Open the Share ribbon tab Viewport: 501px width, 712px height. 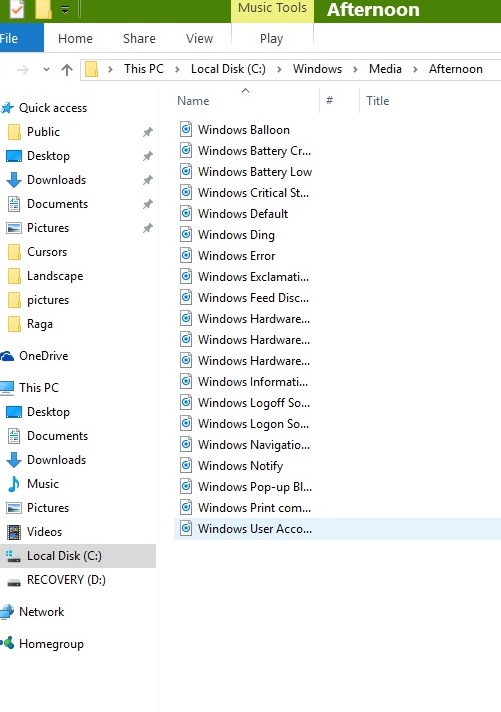(139, 39)
